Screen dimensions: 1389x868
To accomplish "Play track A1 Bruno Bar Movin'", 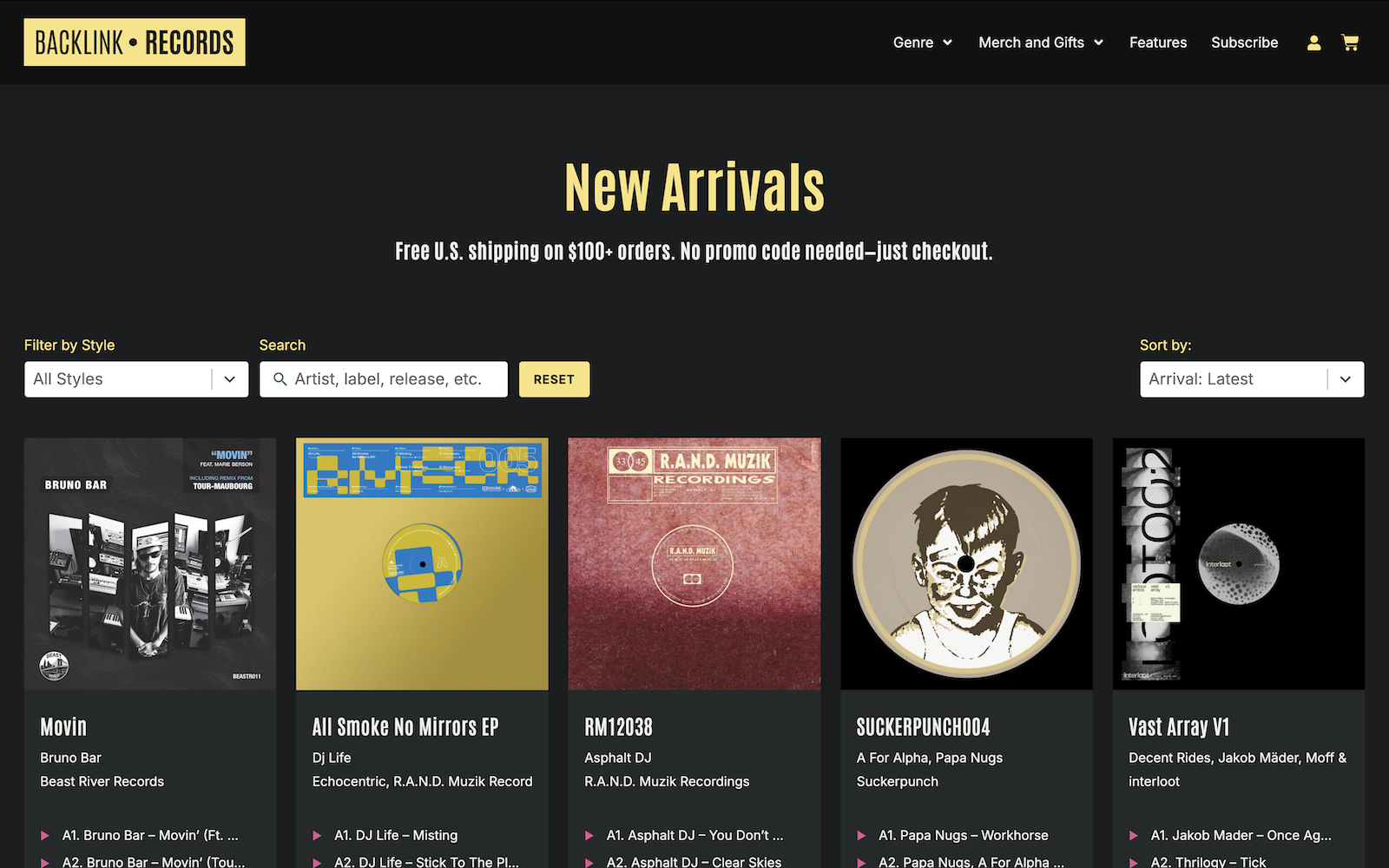I will tap(45, 835).
